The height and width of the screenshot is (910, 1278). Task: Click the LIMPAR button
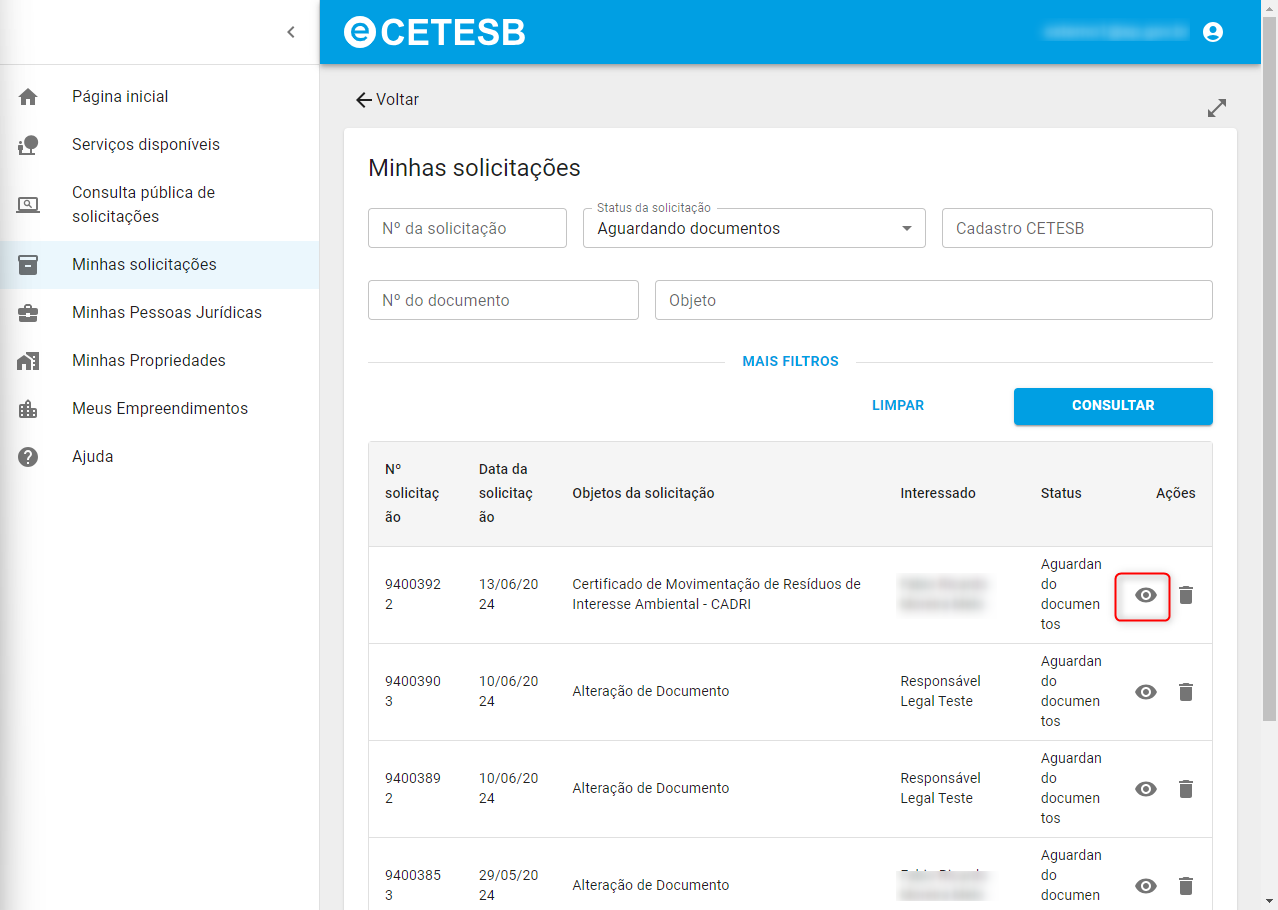point(898,406)
